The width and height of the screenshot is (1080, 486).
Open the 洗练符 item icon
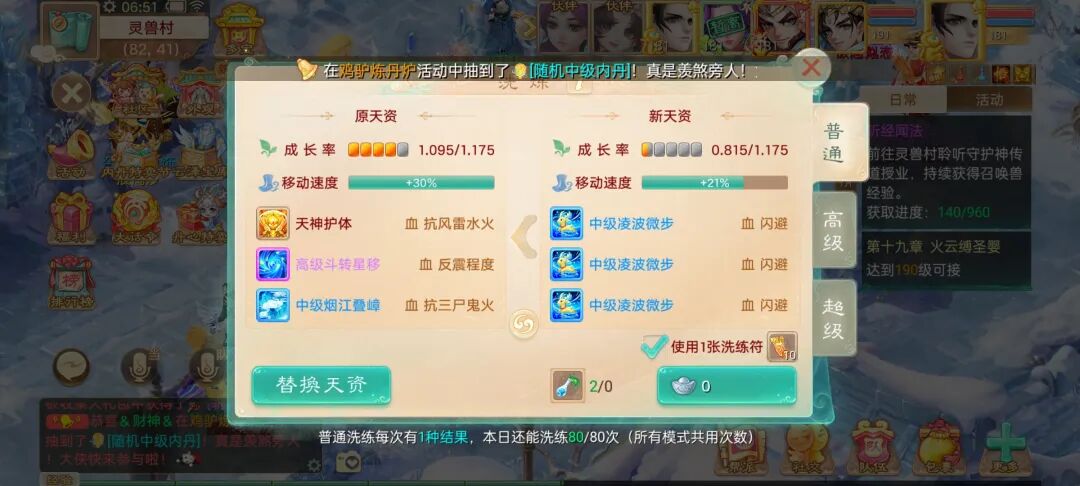782,346
